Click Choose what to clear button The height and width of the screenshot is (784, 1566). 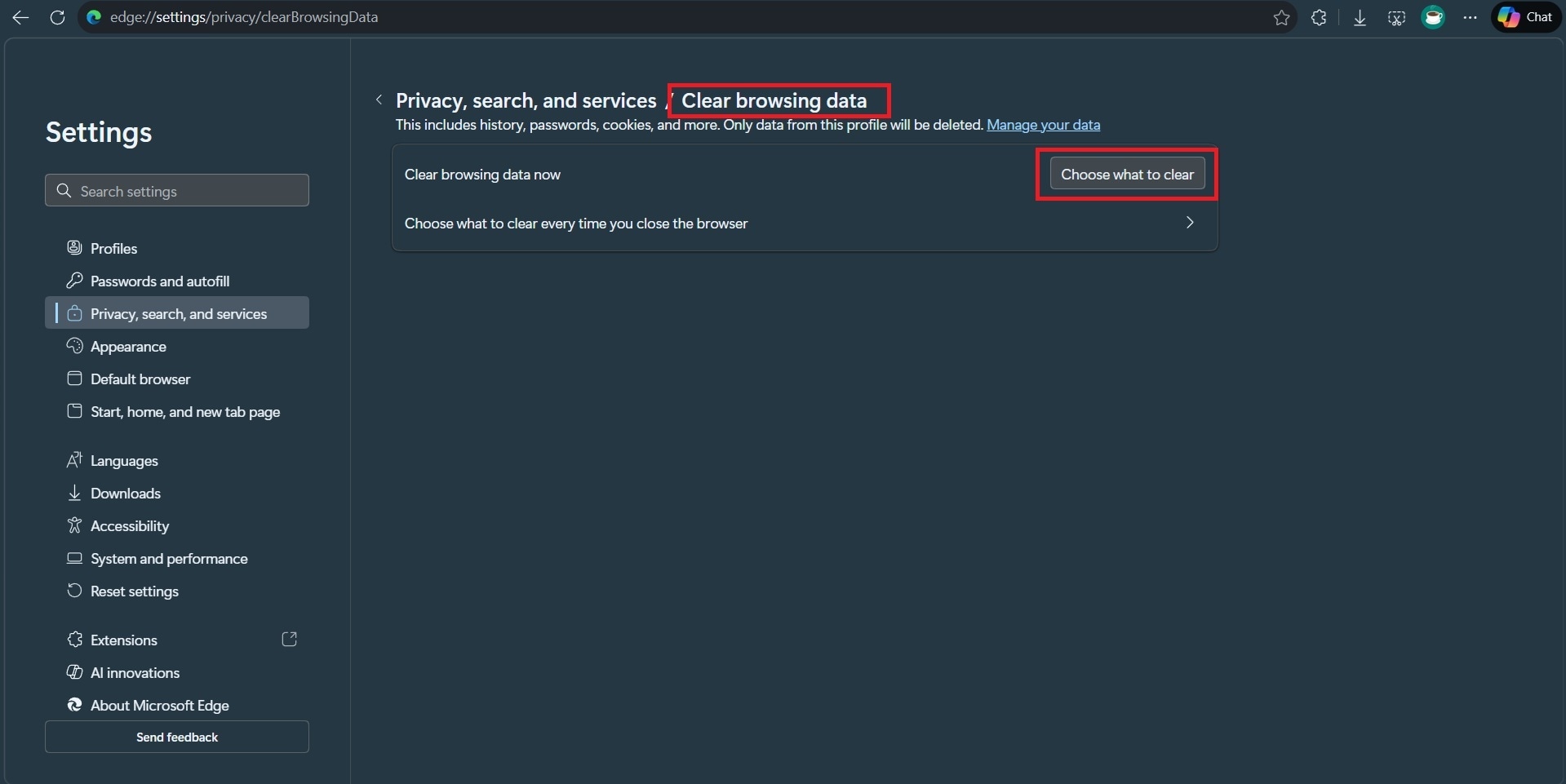tap(1127, 175)
